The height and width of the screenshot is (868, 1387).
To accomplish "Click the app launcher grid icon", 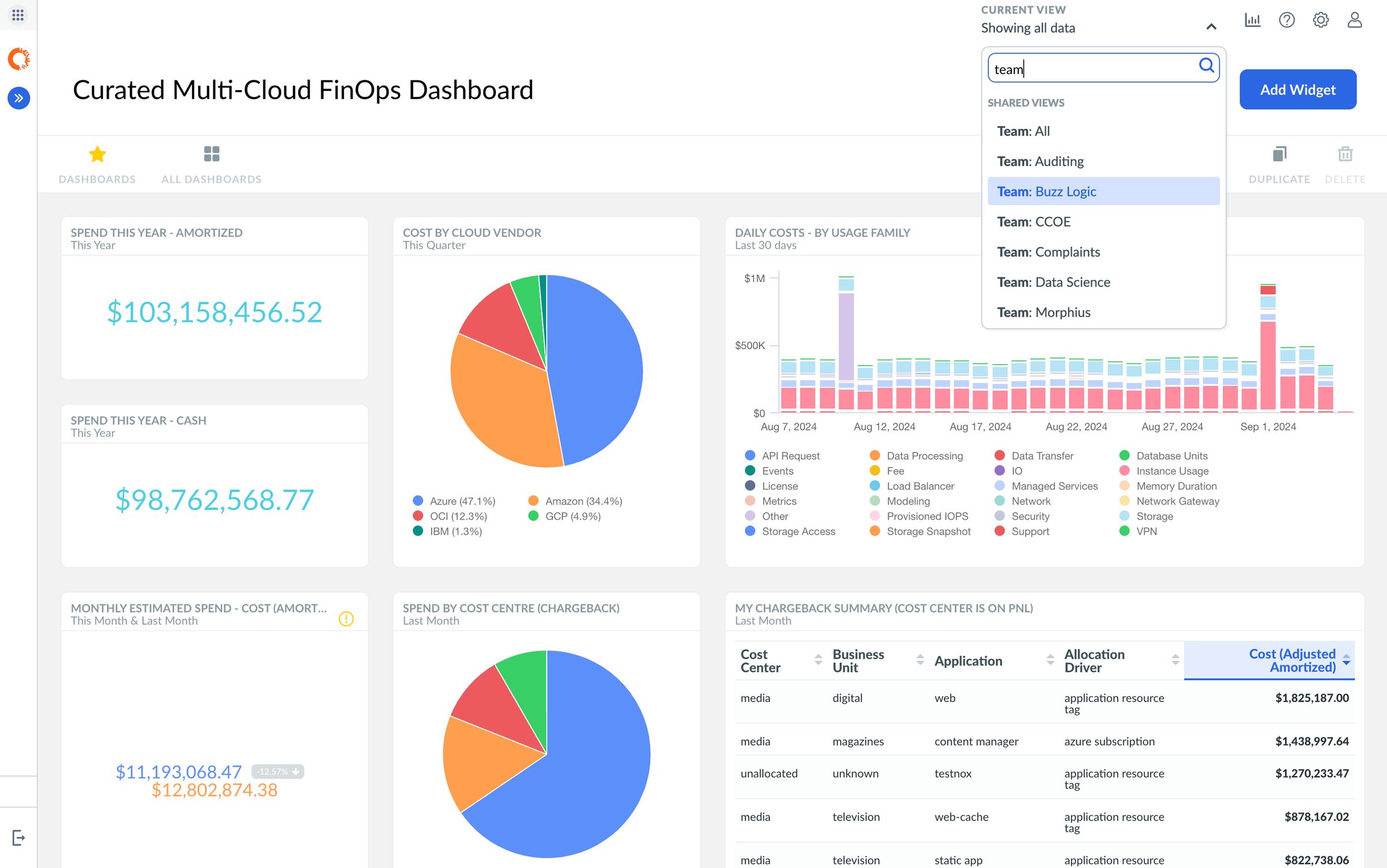I will point(17,15).
